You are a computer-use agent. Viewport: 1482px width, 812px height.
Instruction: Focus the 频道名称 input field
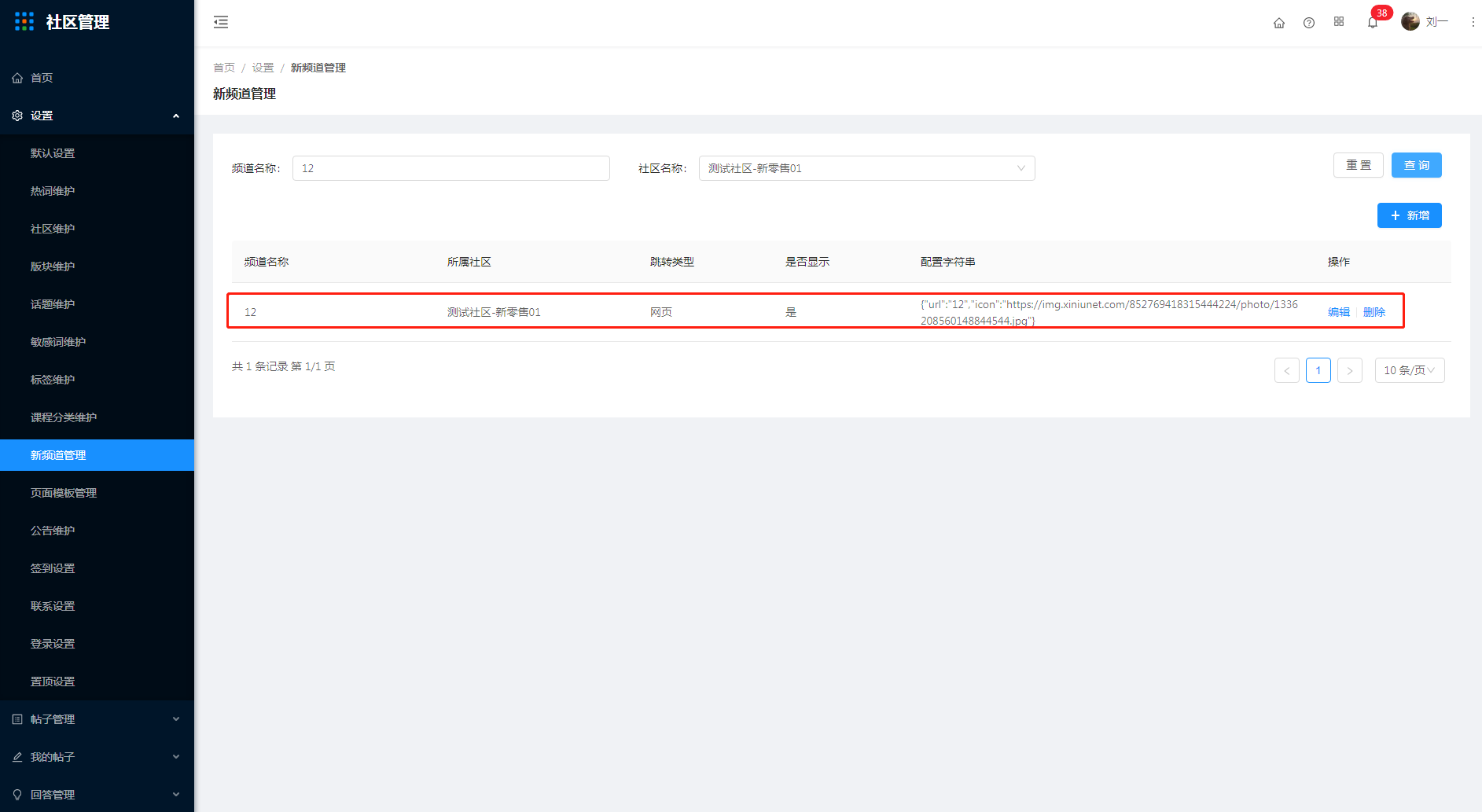pyautogui.click(x=450, y=168)
